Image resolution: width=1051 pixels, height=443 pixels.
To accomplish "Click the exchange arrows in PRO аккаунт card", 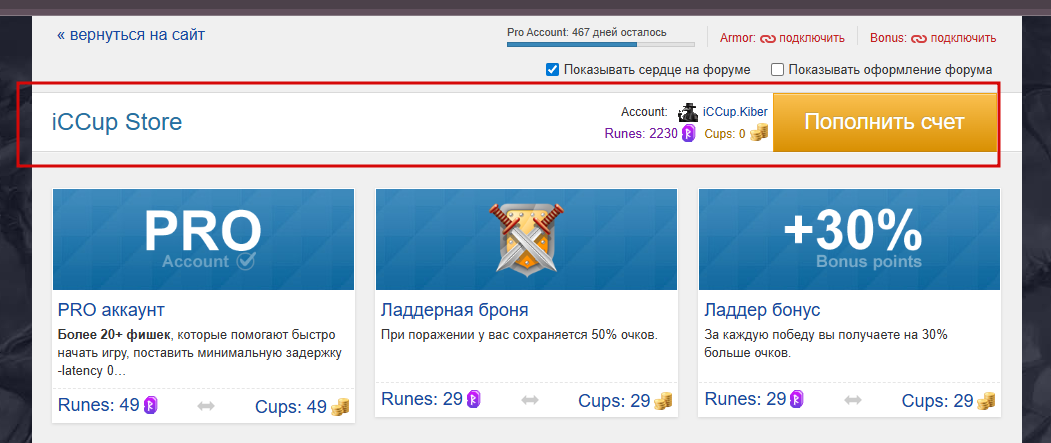I will (x=206, y=405).
